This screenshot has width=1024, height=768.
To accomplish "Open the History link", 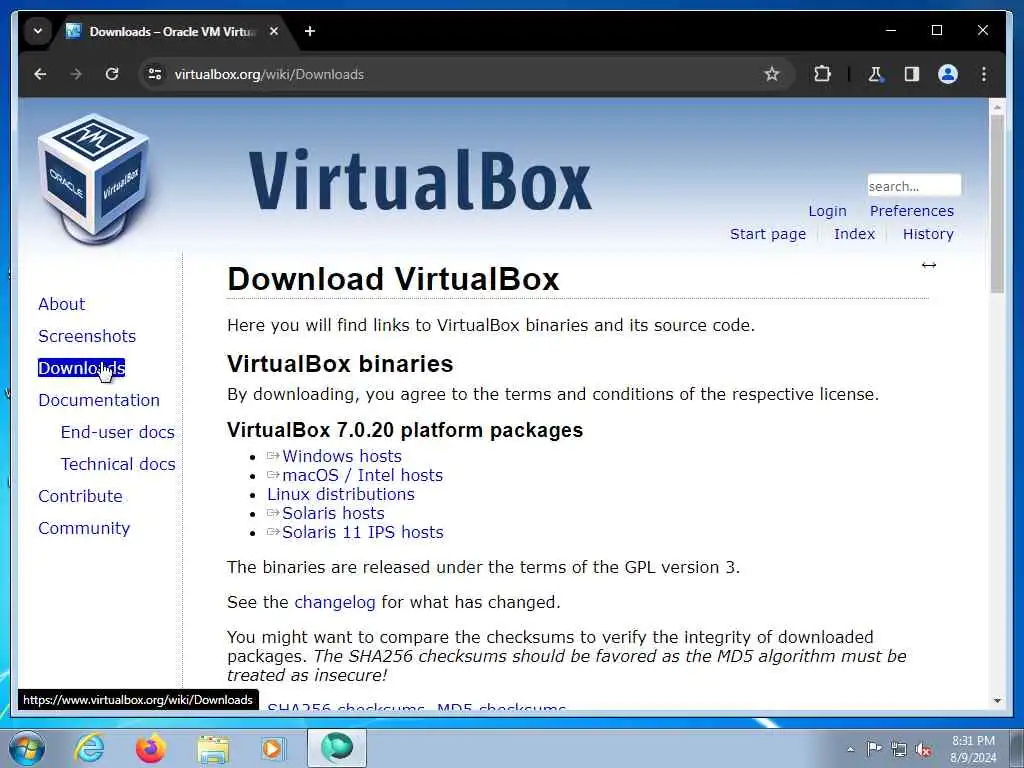I will pos(928,234).
